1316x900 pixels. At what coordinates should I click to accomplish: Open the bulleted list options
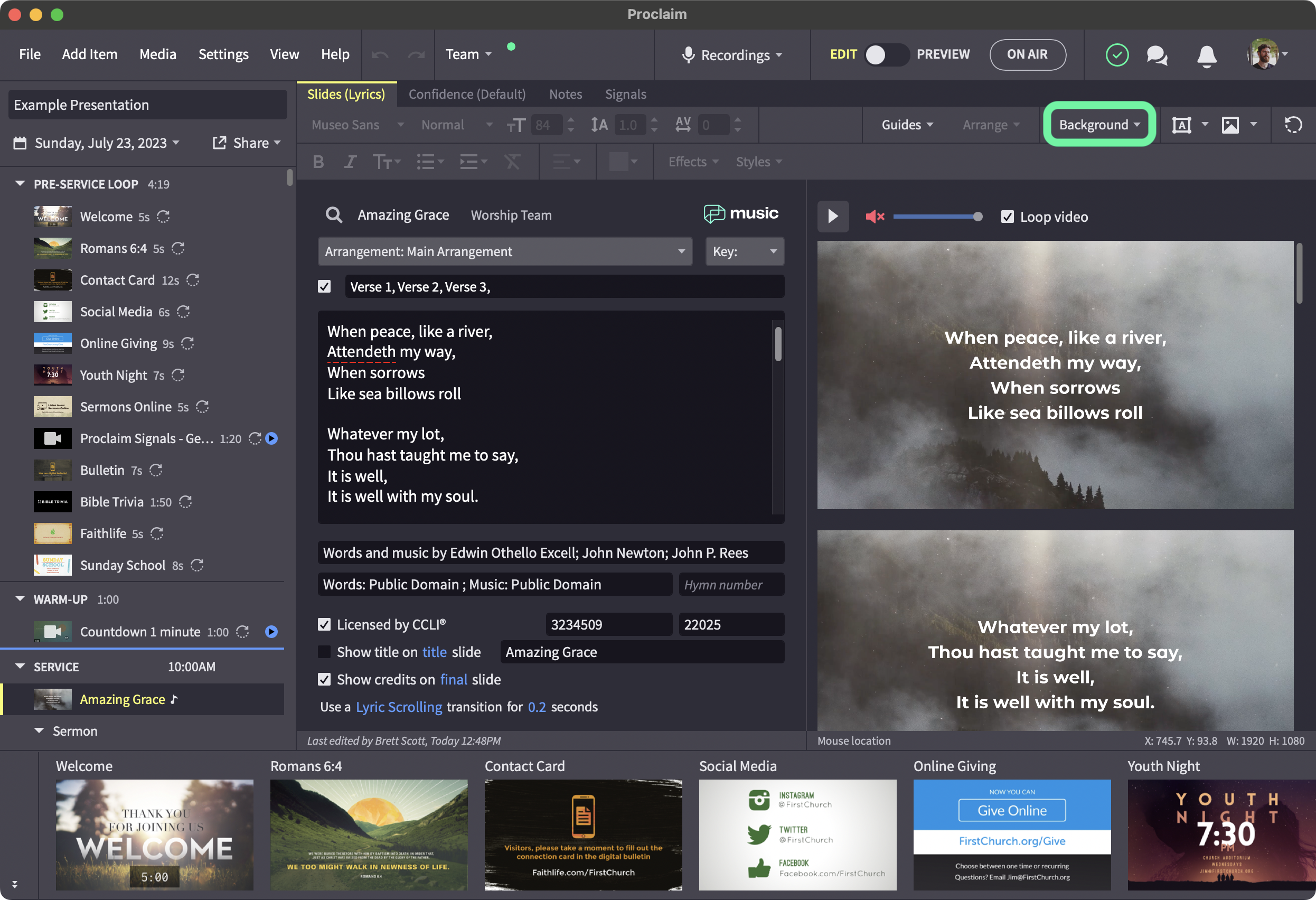tap(430, 162)
